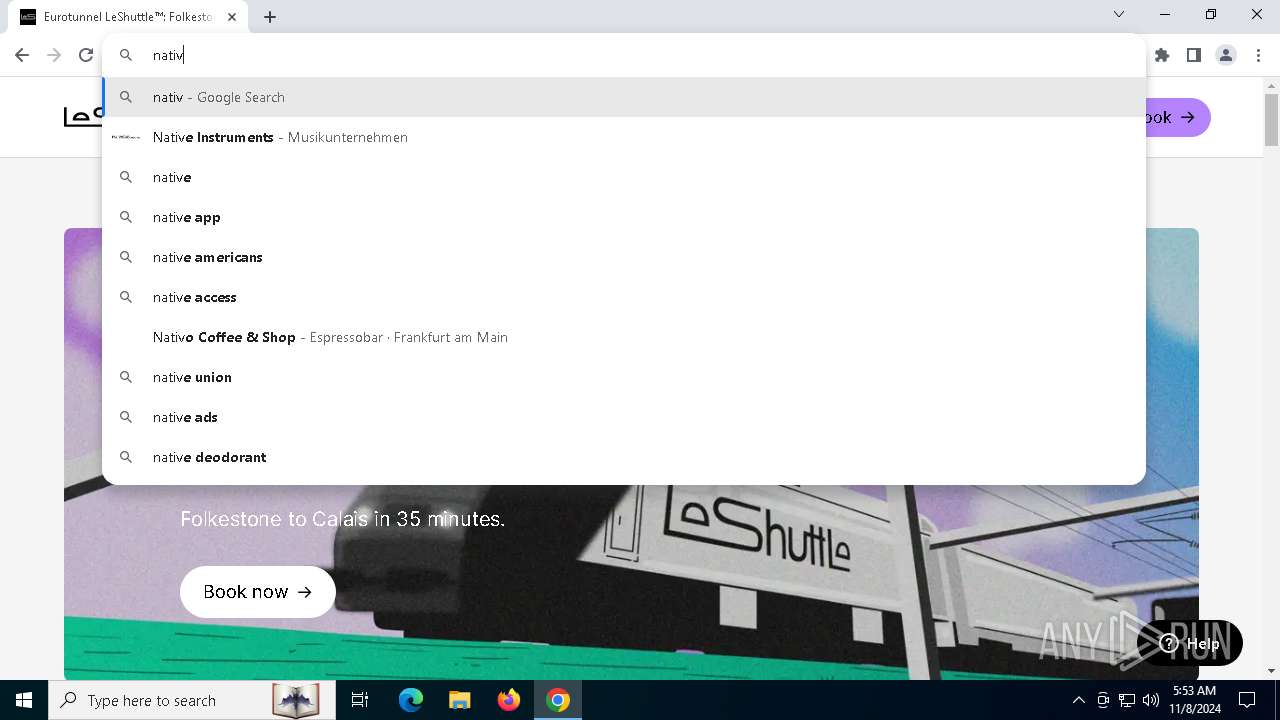Click the purple Book button in header
The width and height of the screenshot is (1280, 720).
tap(1178, 118)
